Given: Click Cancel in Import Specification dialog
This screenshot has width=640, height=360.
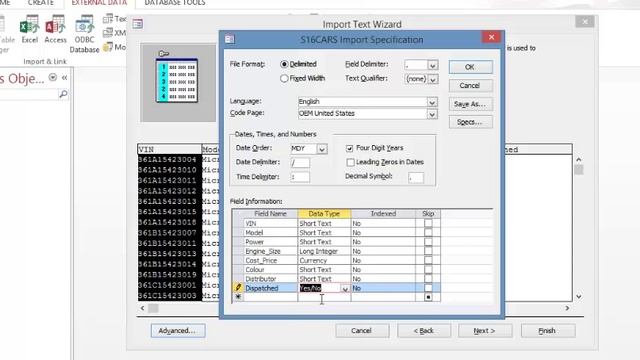Looking at the screenshot, I should [470, 85].
